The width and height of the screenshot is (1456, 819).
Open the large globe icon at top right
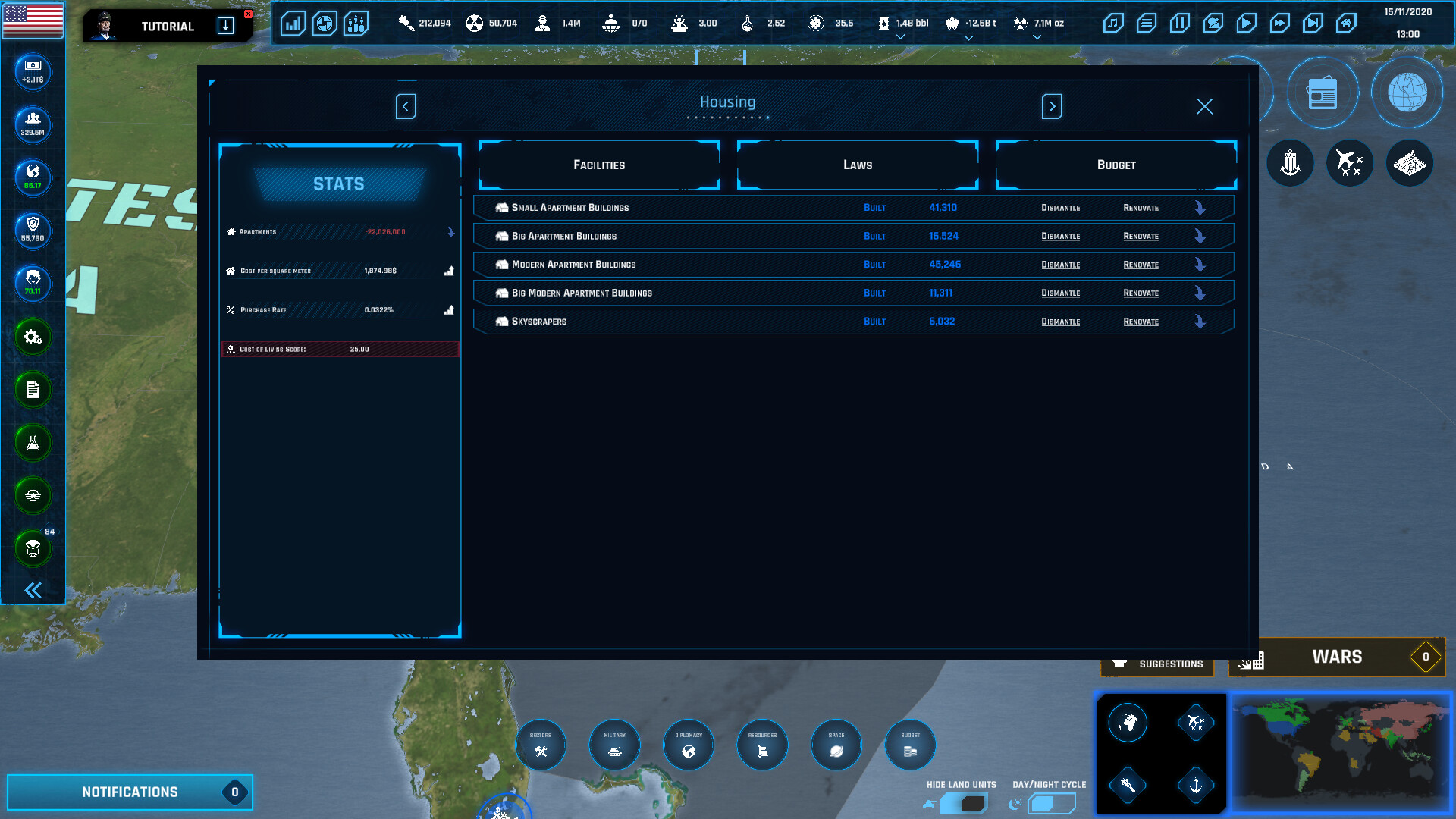click(x=1407, y=93)
